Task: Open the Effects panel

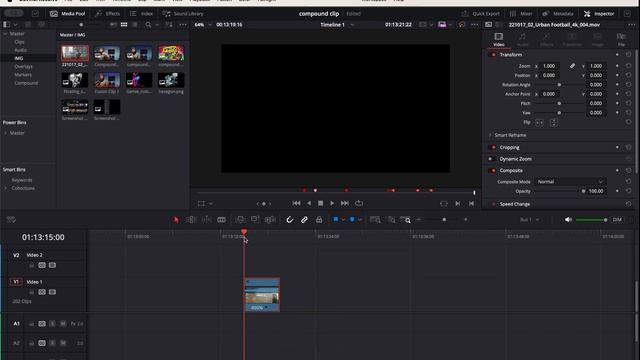Action: pyautogui.click(x=107, y=13)
